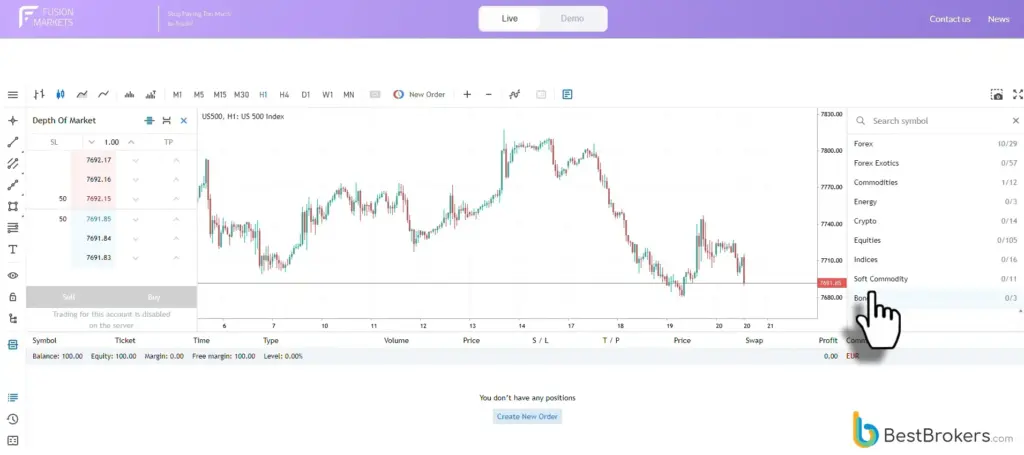Open the object tree icon in sidebar

coord(12,319)
